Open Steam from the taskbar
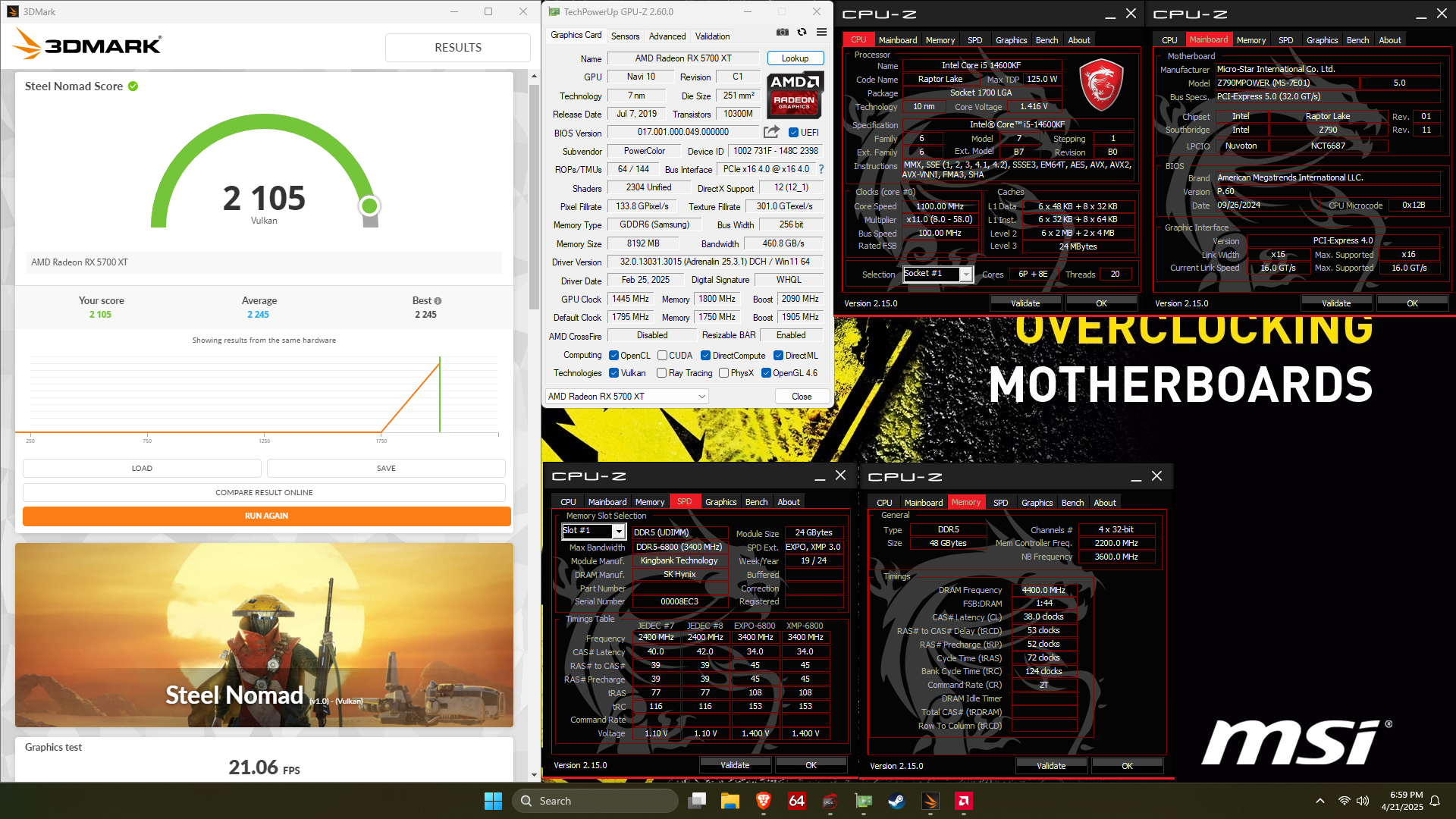 (x=896, y=801)
